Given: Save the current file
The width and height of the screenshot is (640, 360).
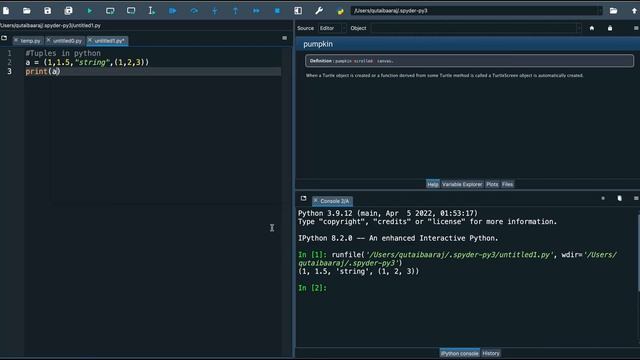Looking at the screenshot, I should coord(47,11).
